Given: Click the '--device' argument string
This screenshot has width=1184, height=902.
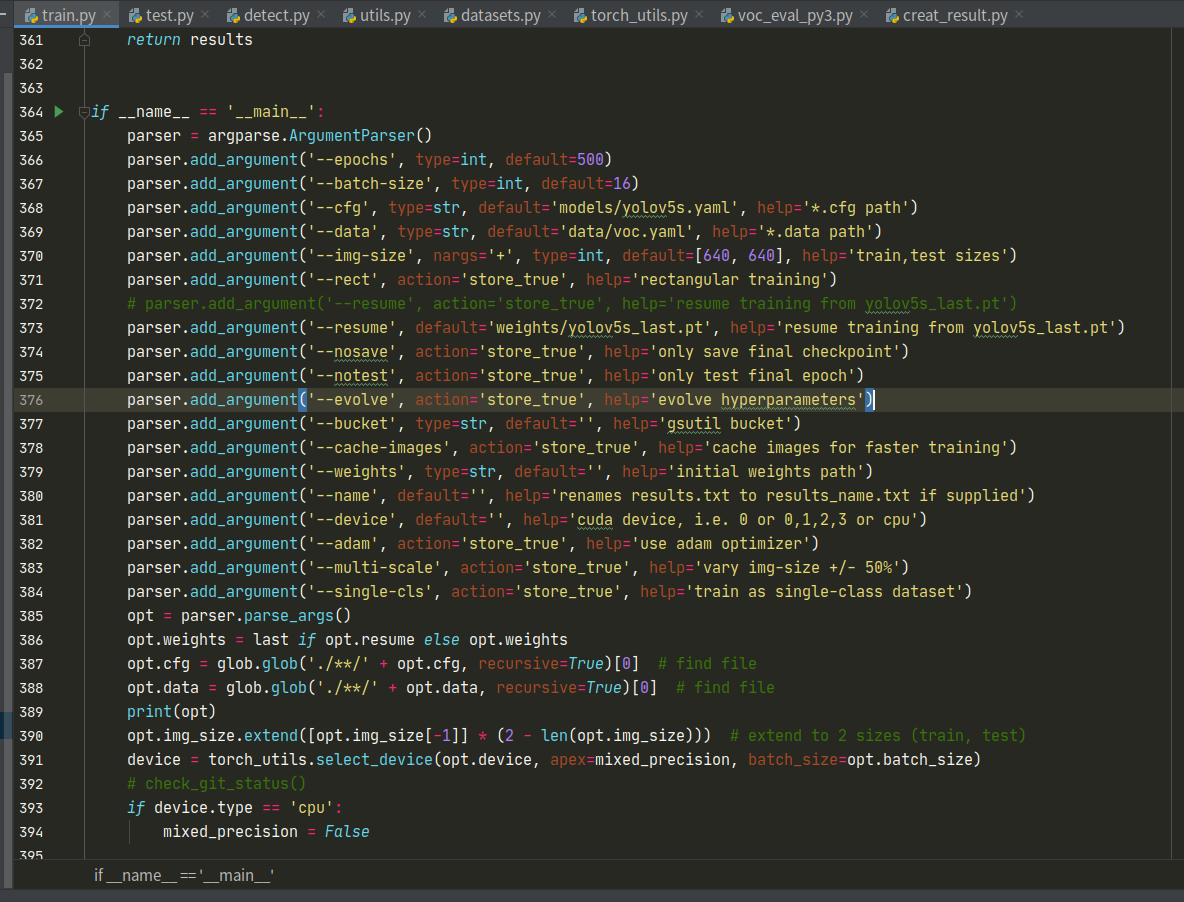Looking at the screenshot, I should coord(353,520).
